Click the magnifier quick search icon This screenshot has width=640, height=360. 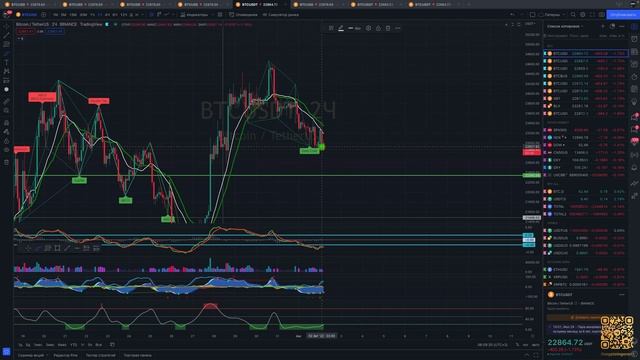click(x=573, y=15)
